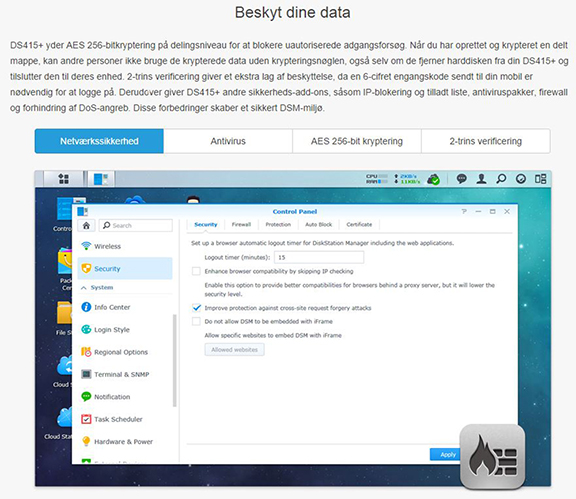Click the chat notifications bubble icon
Viewport: 576px width, 499px height.
point(461,179)
